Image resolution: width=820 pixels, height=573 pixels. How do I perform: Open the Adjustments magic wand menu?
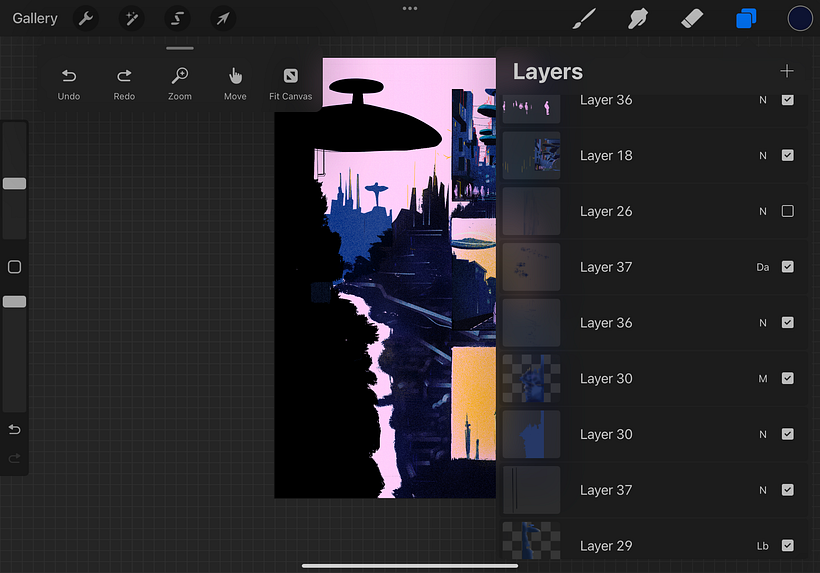tap(131, 19)
